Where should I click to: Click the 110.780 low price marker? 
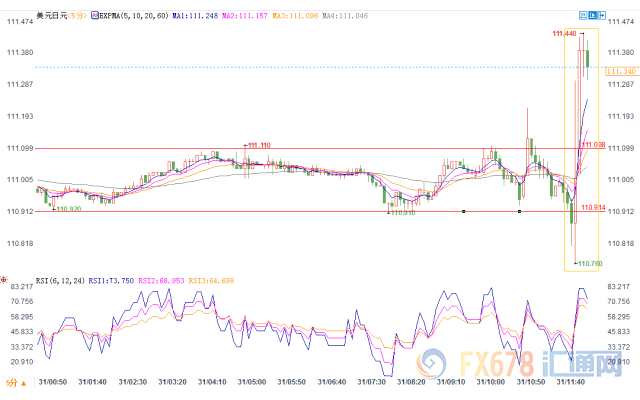pyautogui.click(x=590, y=264)
